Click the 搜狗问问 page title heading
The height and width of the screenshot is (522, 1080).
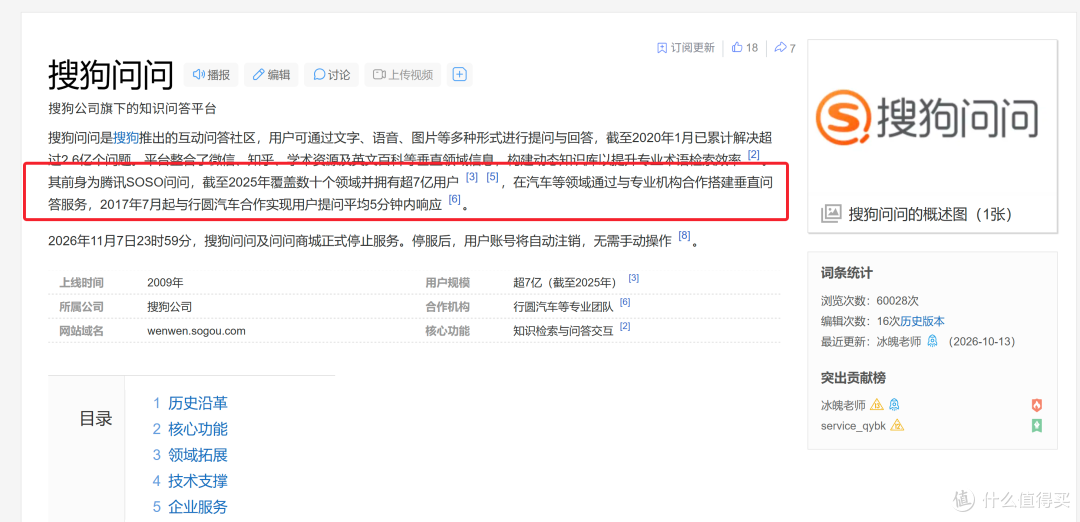click(111, 74)
